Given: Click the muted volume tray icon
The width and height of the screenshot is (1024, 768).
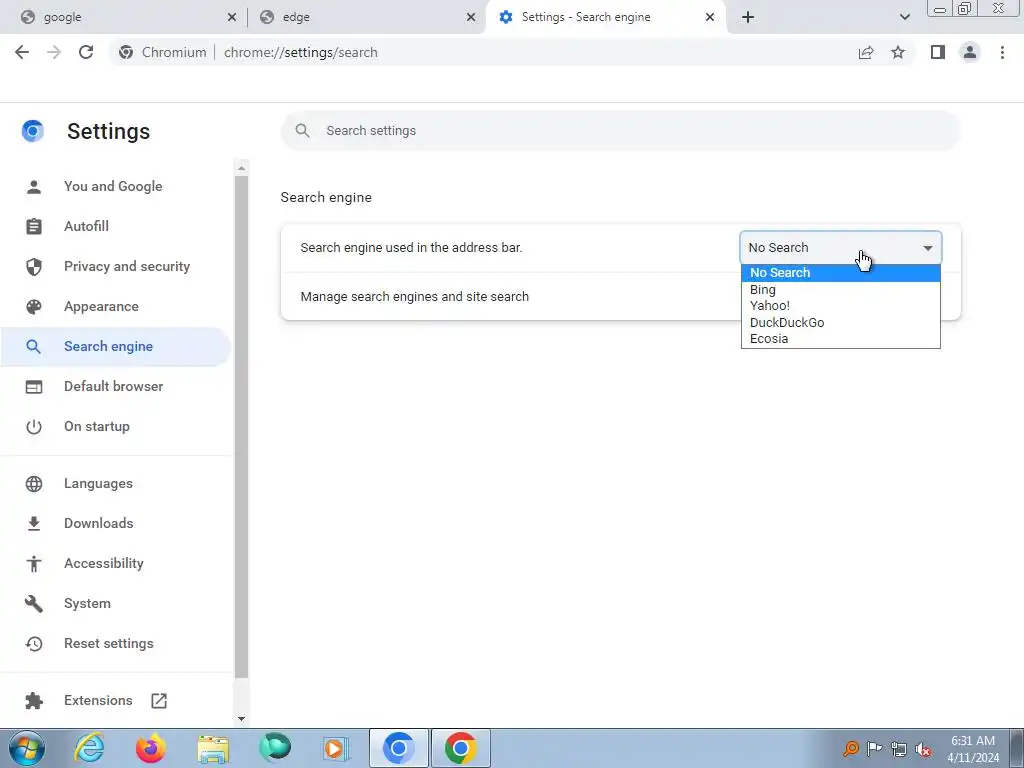Looking at the screenshot, I should click(x=923, y=749).
